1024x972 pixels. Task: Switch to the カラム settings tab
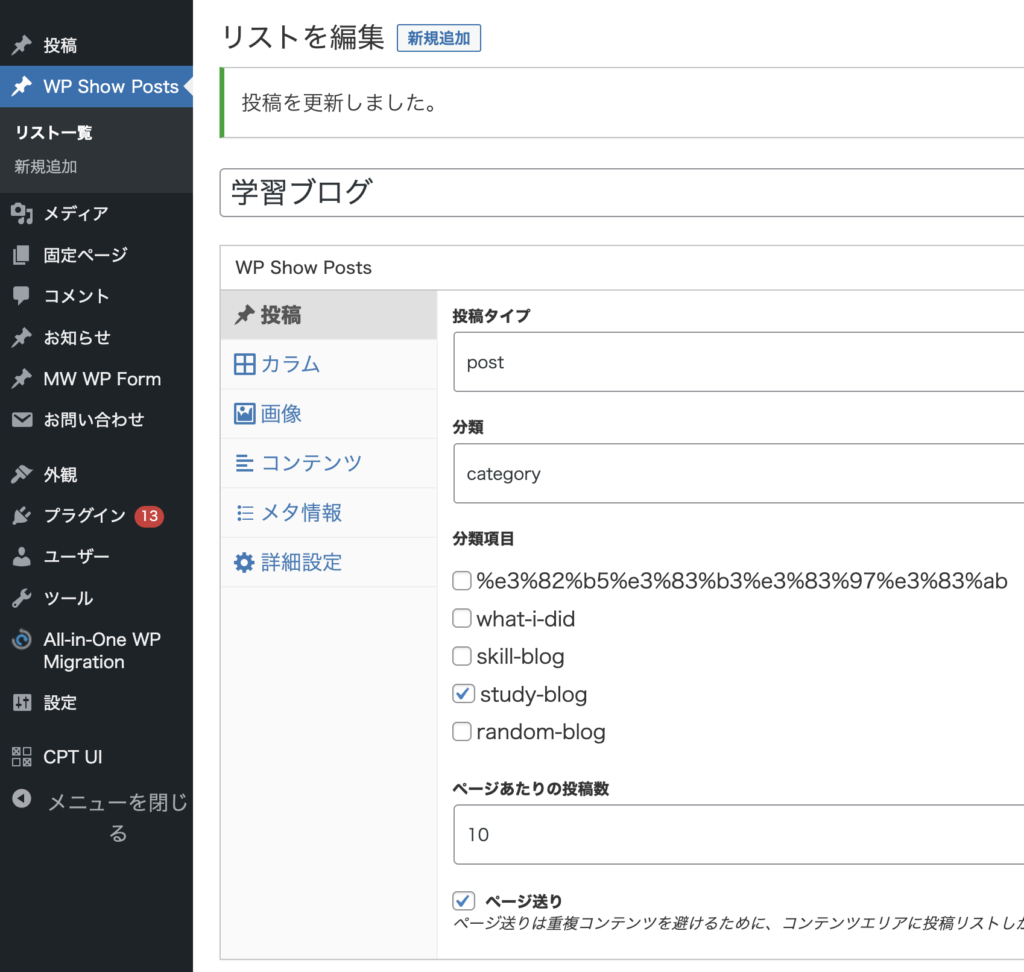point(290,364)
